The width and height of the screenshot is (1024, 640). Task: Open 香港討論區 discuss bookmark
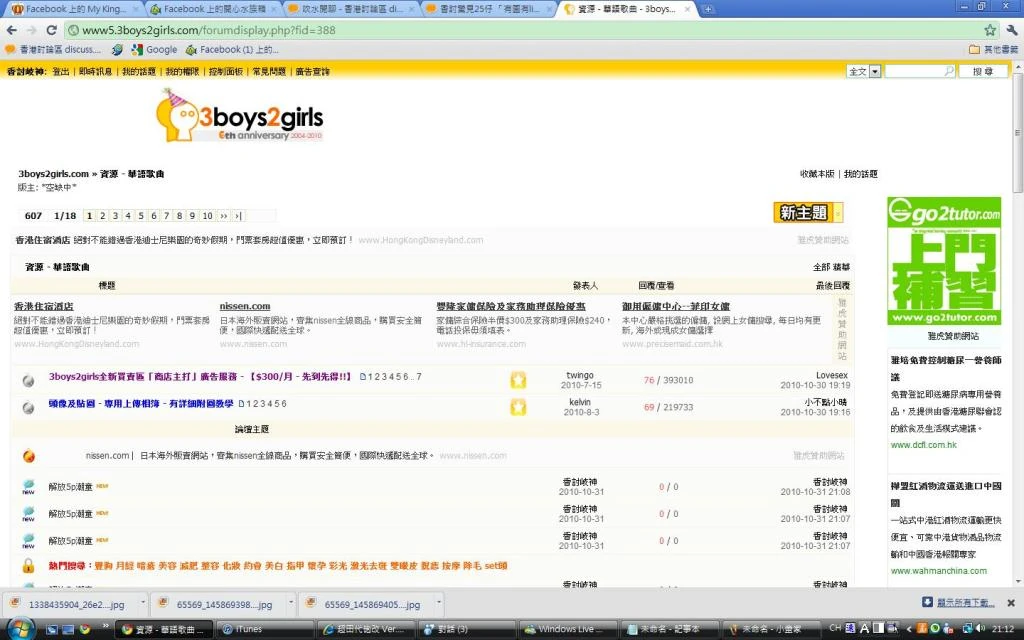click(53, 50)
